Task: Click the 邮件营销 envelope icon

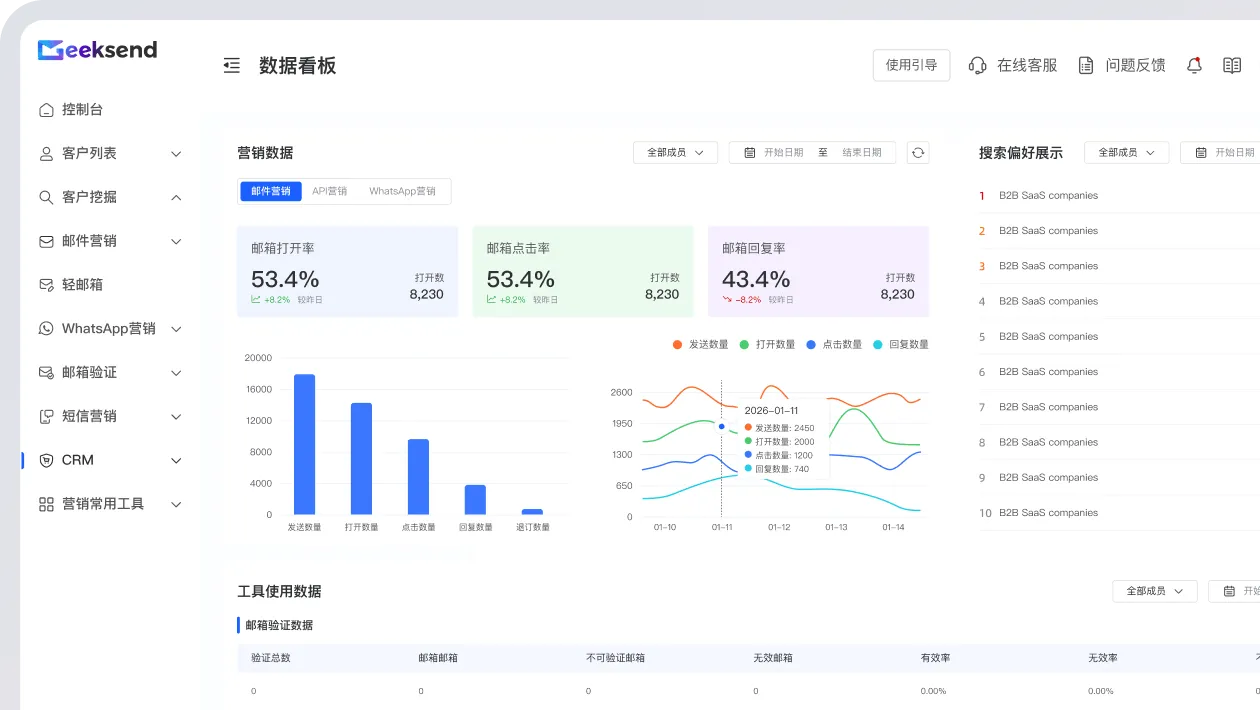Action: pos(46,241)
